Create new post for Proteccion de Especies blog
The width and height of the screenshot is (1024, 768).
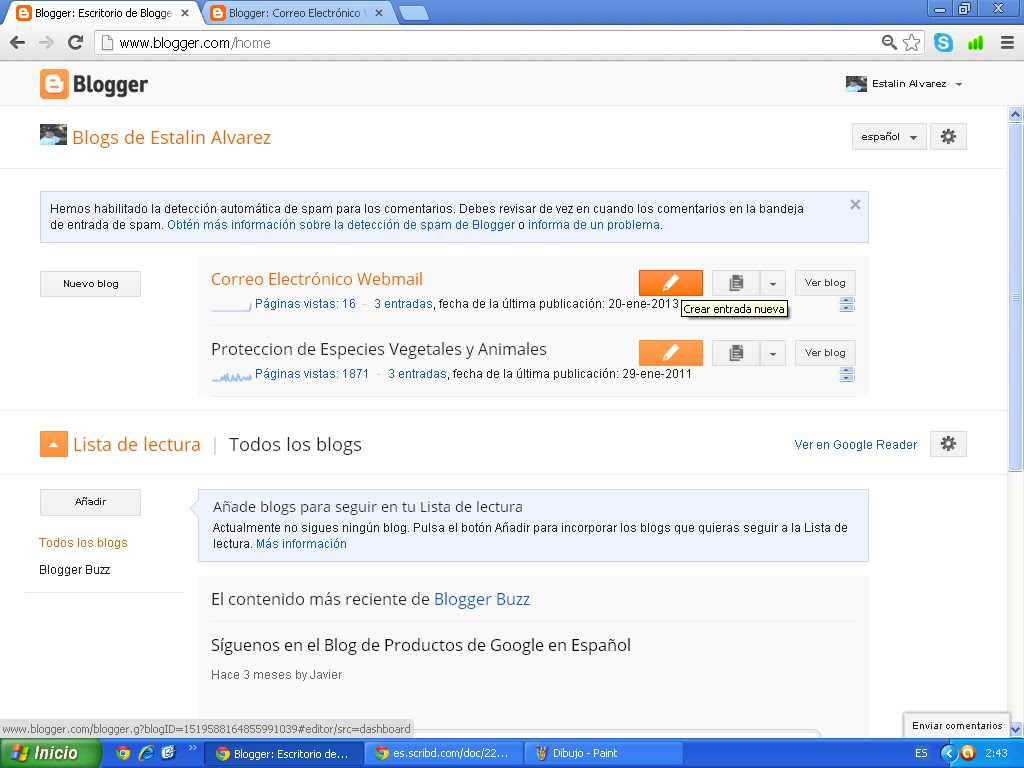point(671,353)
